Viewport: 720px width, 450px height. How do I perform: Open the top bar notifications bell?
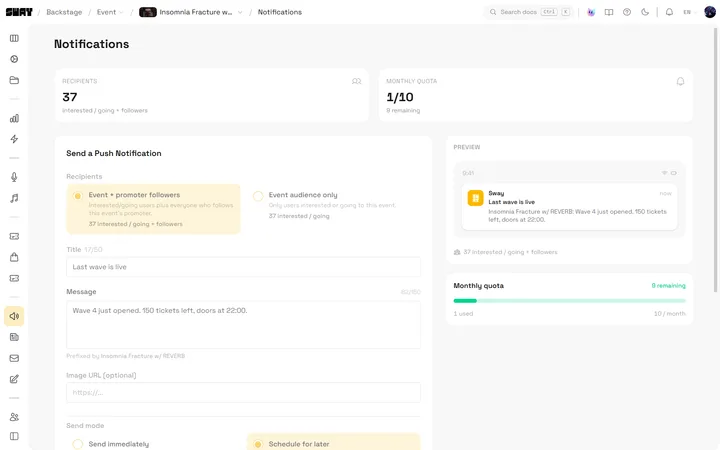(x=669, y=12)
